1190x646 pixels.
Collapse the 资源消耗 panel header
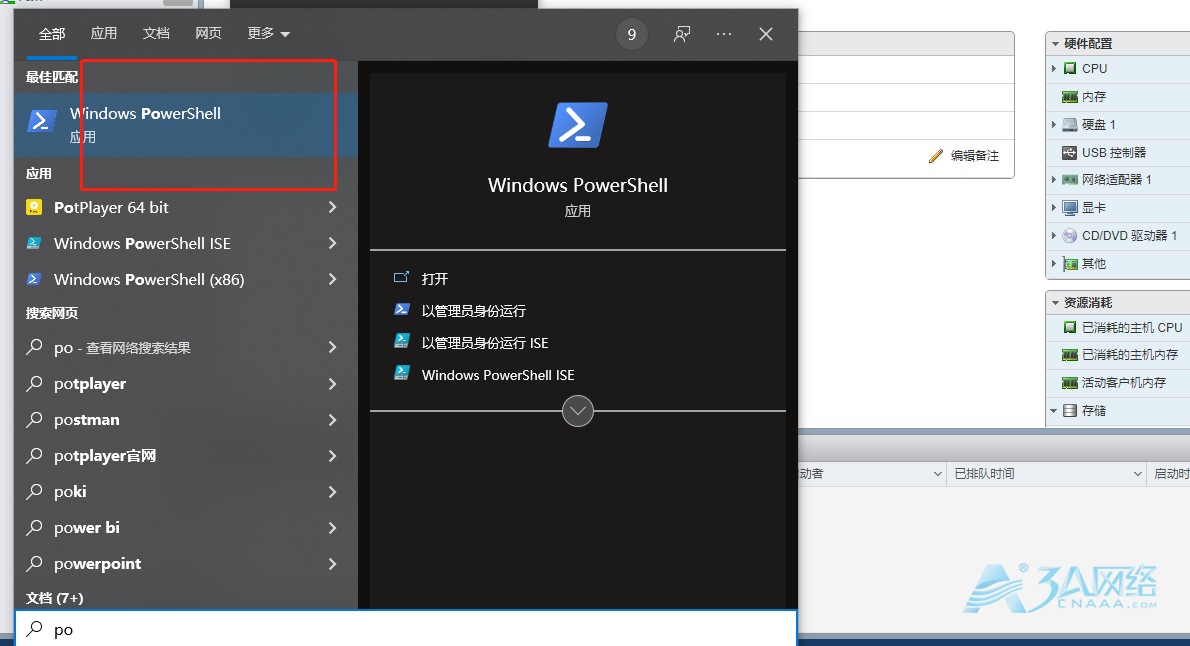[1117, 302]
